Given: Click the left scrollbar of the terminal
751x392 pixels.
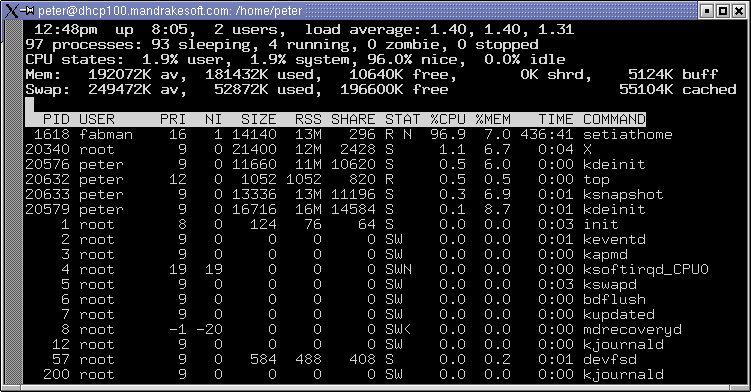Looking at the screenshot, I should pos(14,201).
